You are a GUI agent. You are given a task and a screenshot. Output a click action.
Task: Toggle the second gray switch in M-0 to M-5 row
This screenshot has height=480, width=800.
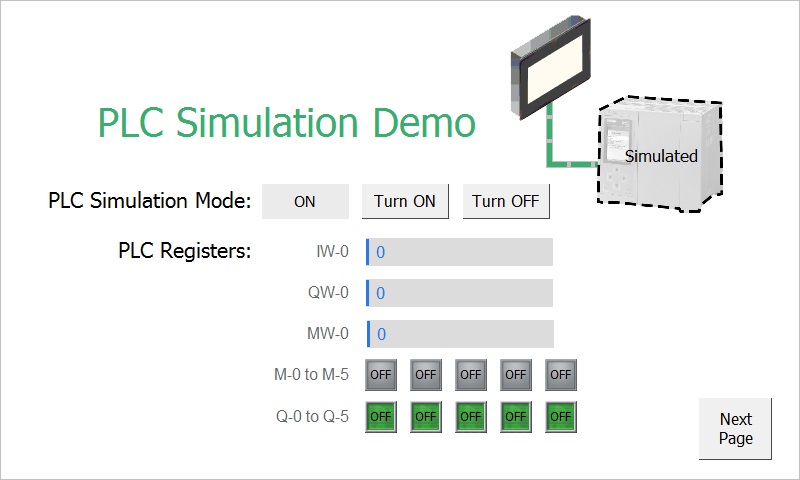pyautogui.click(x=426, y=374)
